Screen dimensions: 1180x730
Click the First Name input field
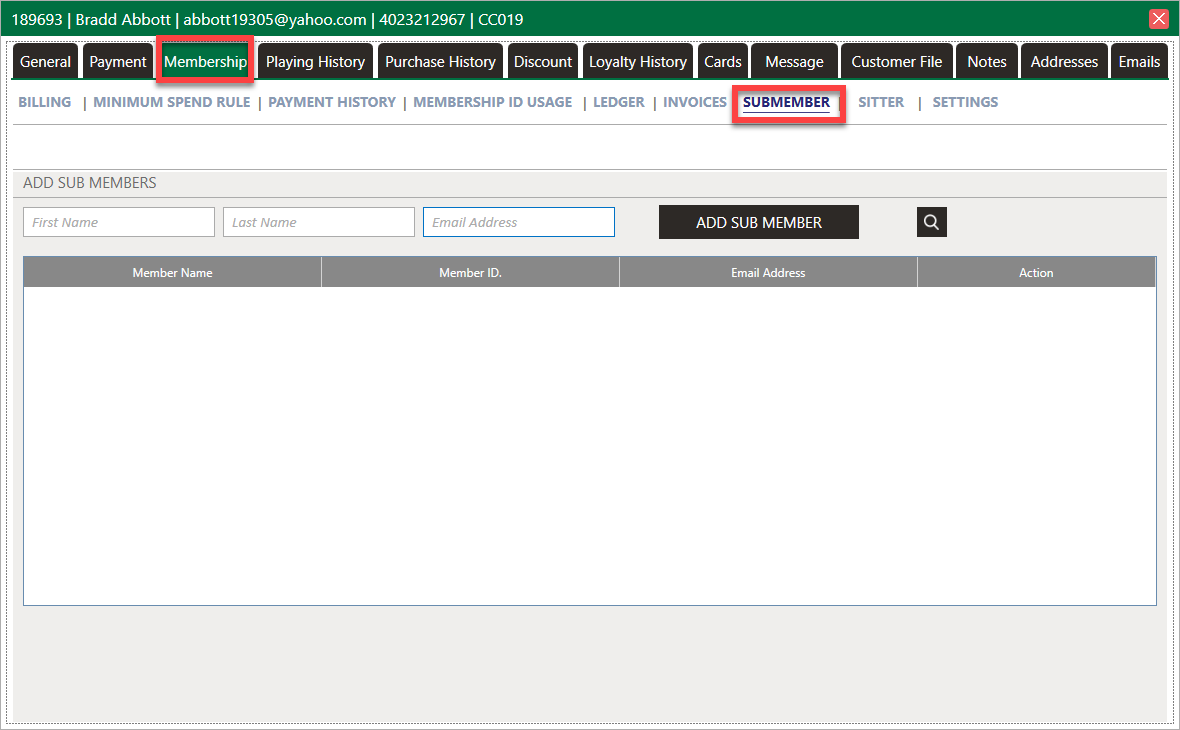(x=119, y=222)
